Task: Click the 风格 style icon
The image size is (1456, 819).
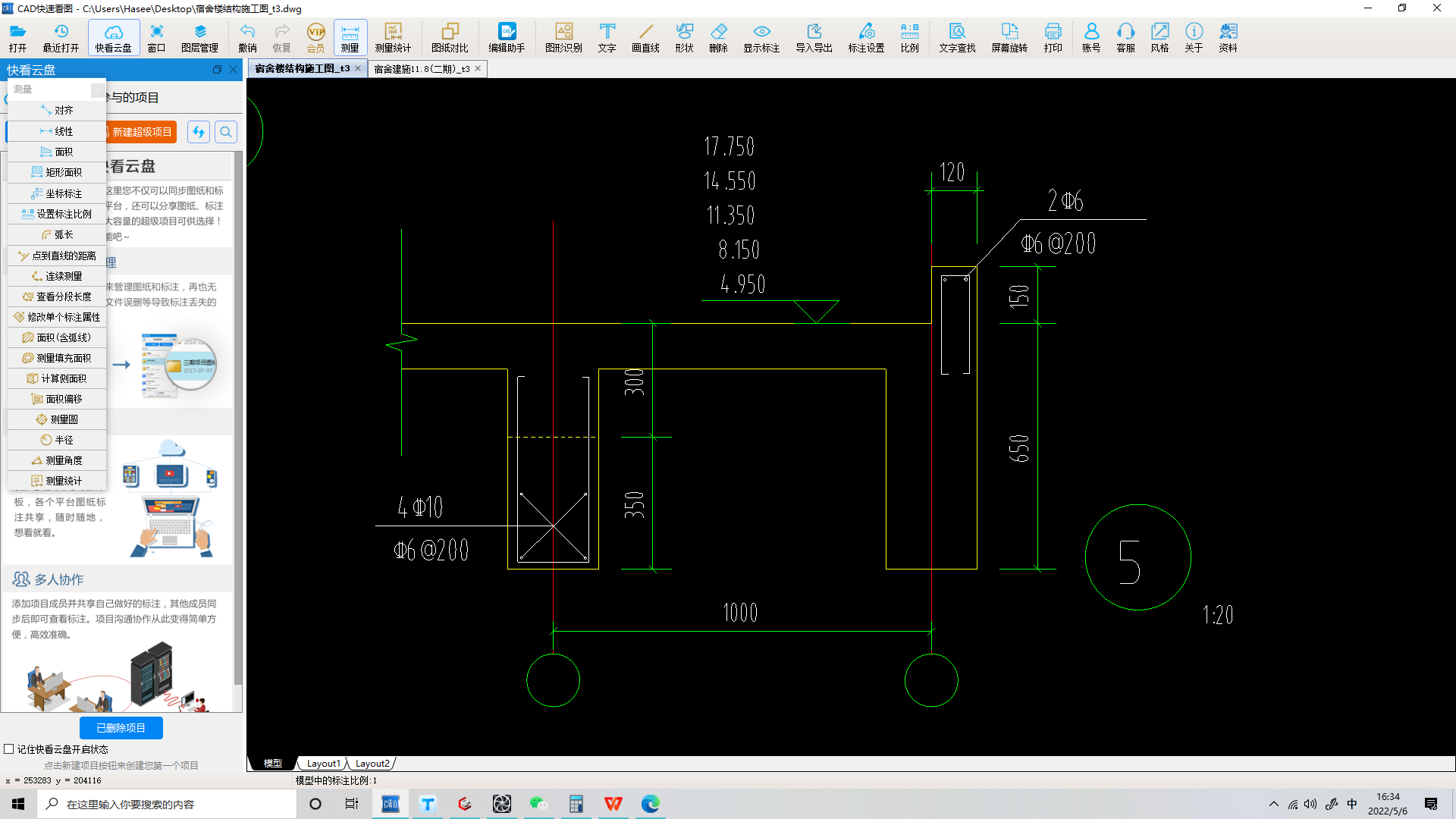Action: (1159, 37)
